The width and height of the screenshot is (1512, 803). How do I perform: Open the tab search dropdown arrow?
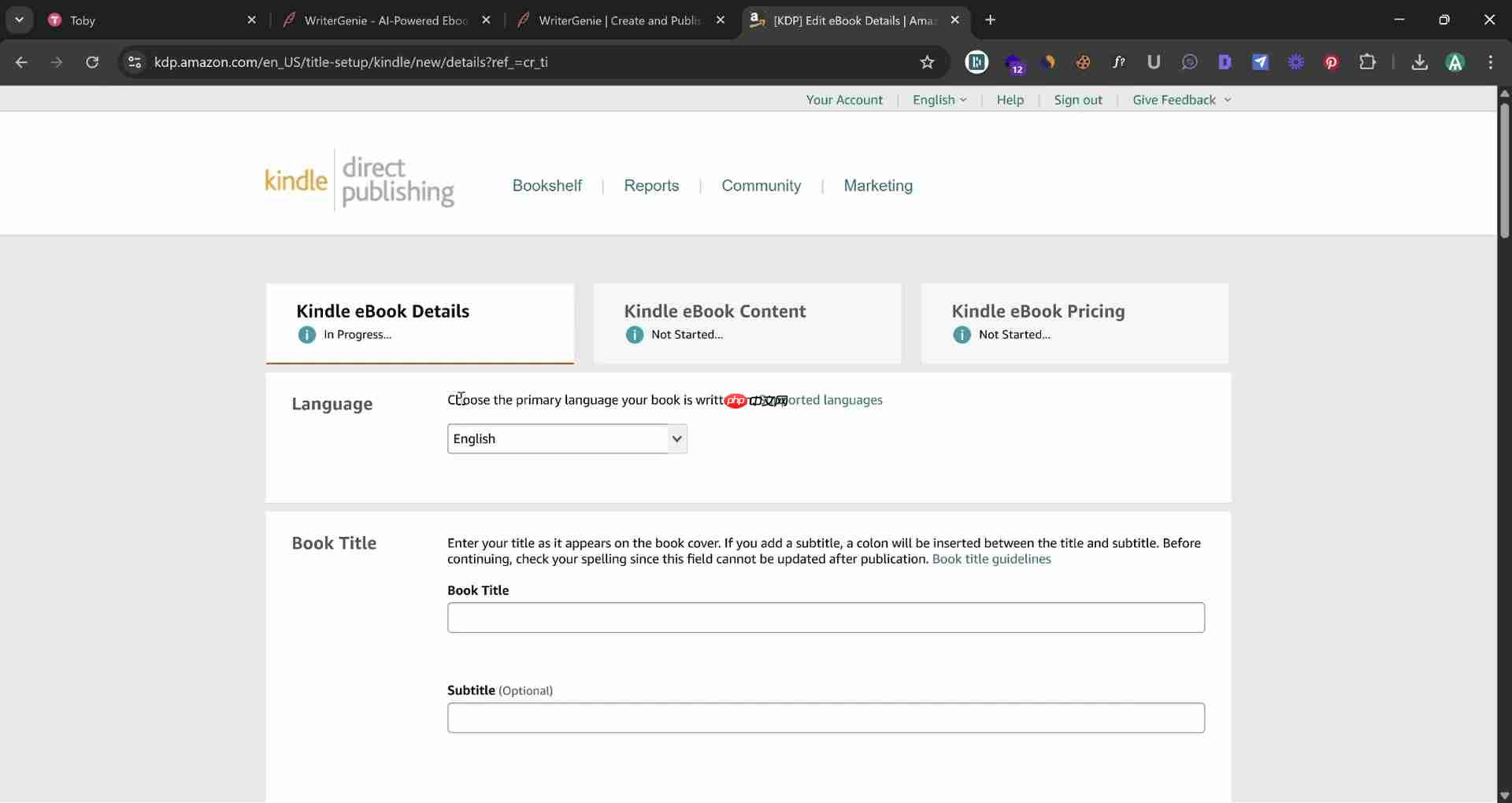tap(19, 20)
